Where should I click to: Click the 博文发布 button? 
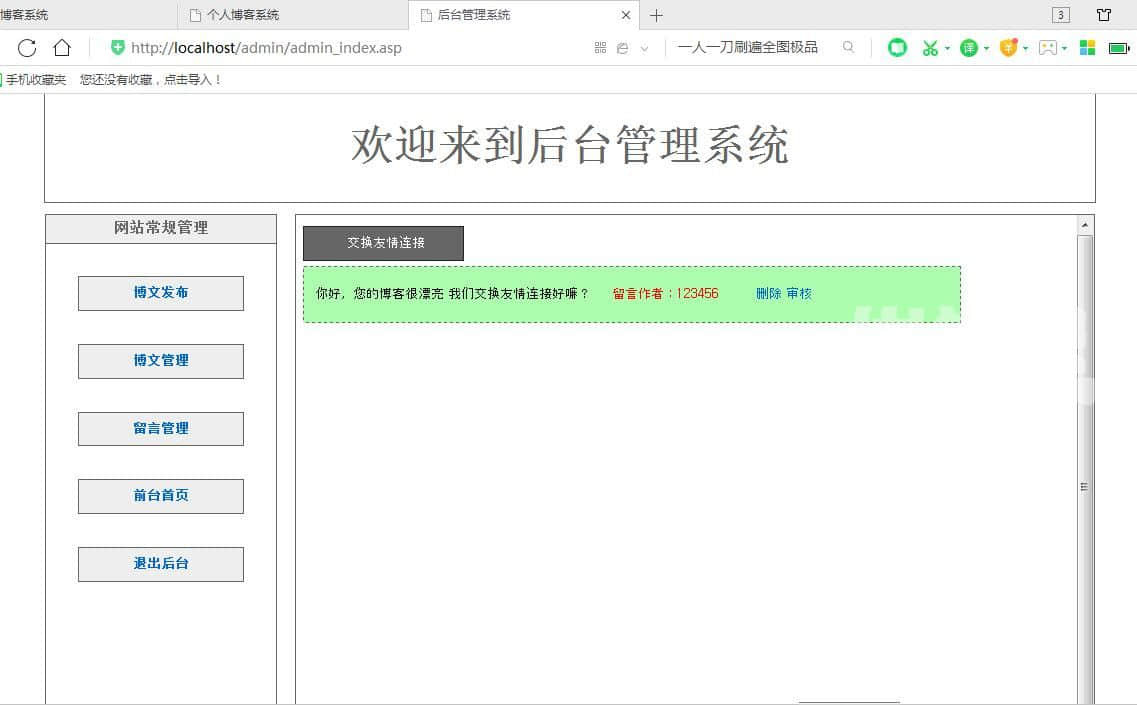(161, 293)
